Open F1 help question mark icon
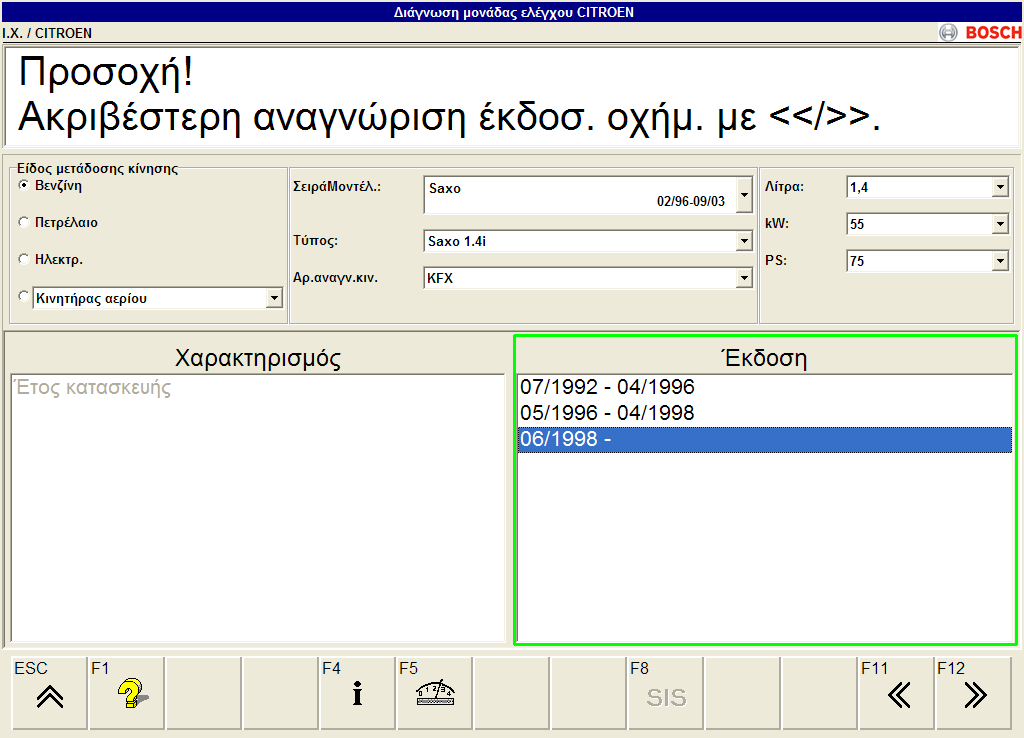The image size is (1024, 738). [x=127, y=693]
